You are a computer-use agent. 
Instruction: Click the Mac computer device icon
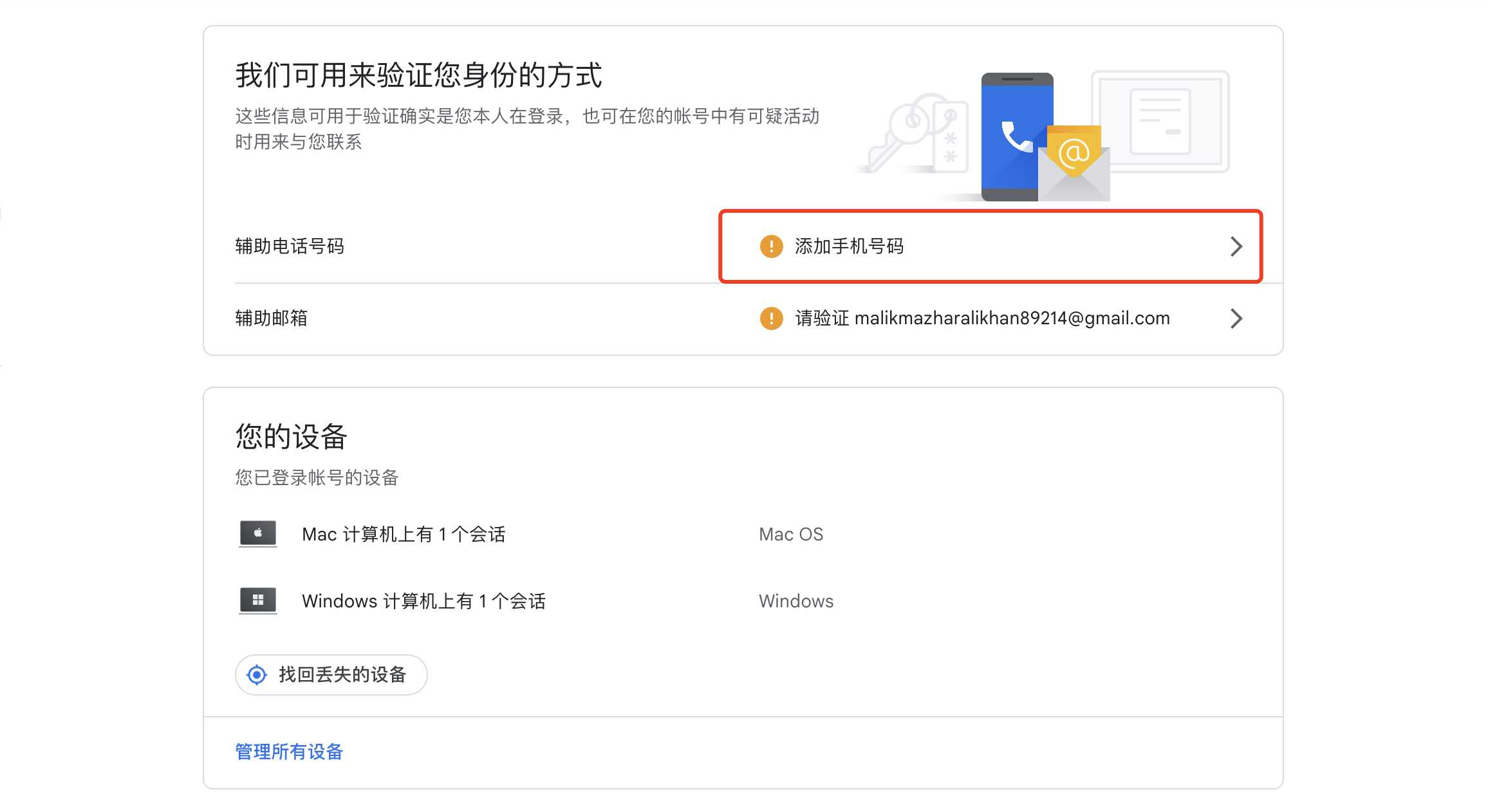pos(257,533)
